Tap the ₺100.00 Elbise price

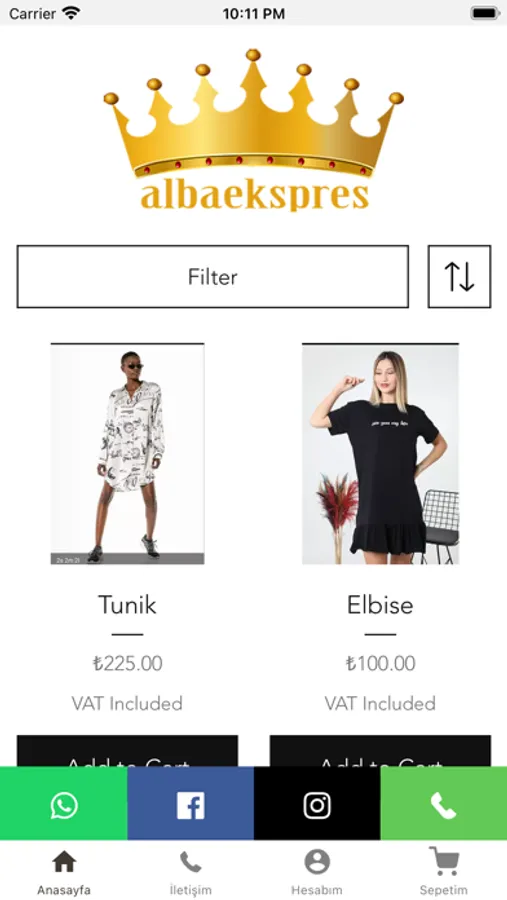coord(380,664)
